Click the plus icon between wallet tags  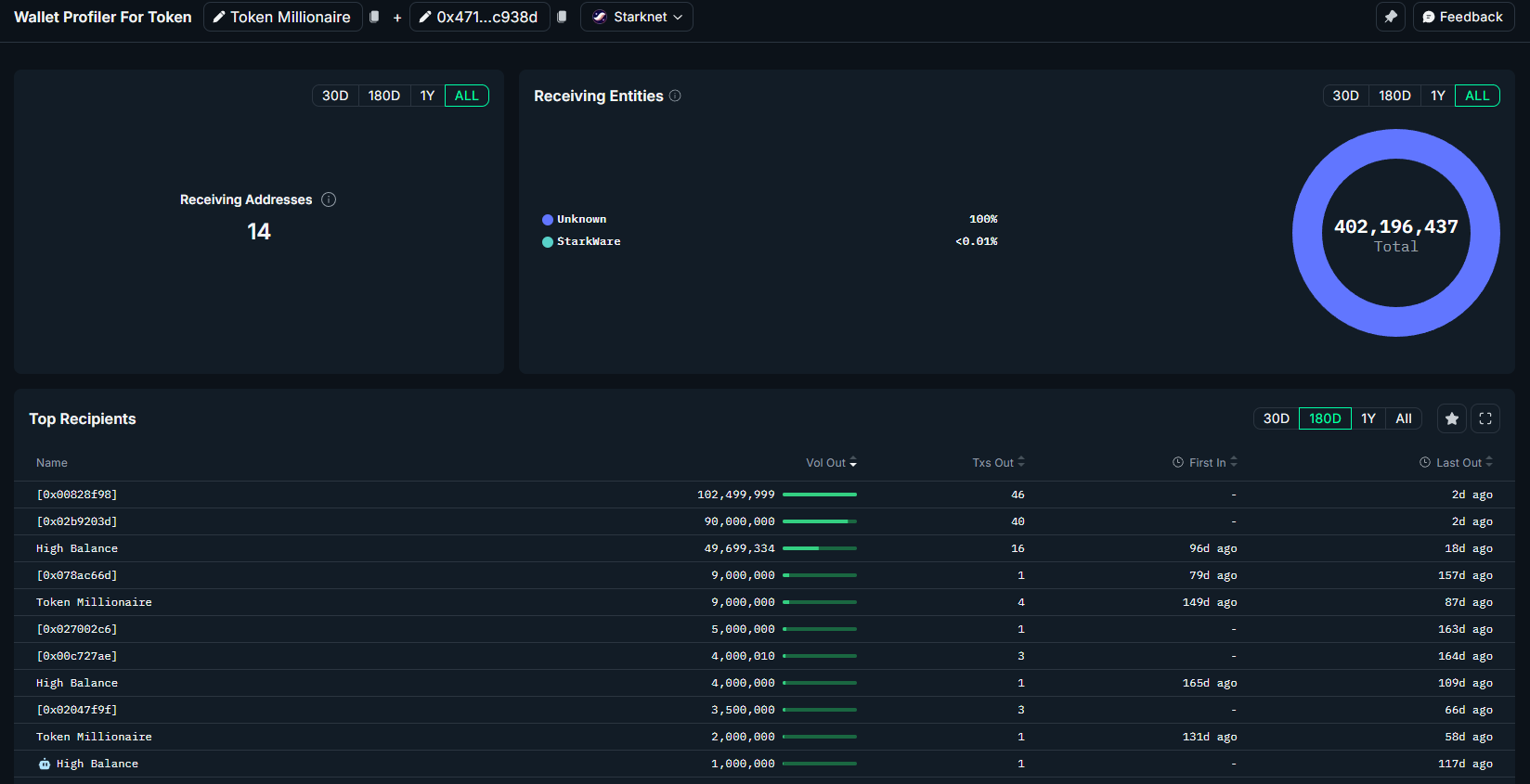397,18
